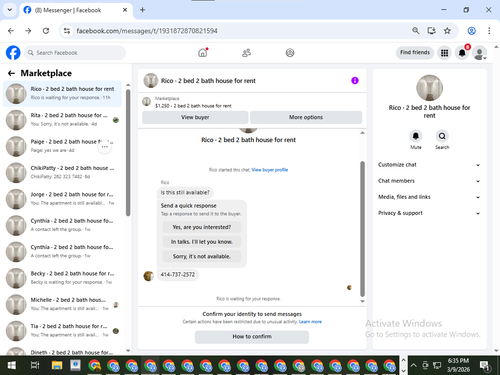Screen dimensions: 500x375
Task: Send quick reply 'Yes, are you interested?'
Action: (x=202, y=227)
